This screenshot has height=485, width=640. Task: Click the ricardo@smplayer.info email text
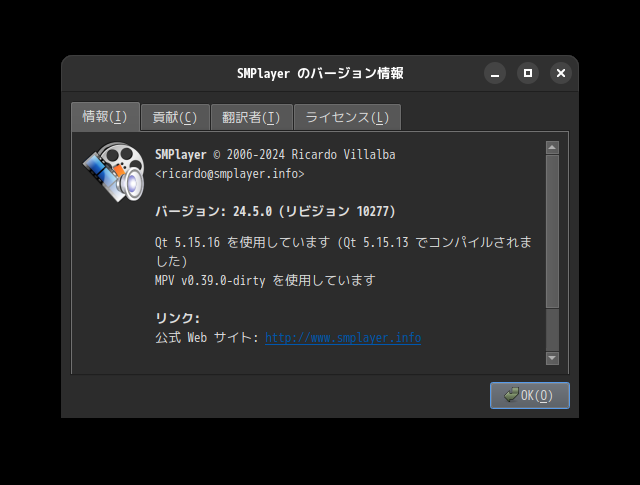pyautogui.click(x=230, y=174)
